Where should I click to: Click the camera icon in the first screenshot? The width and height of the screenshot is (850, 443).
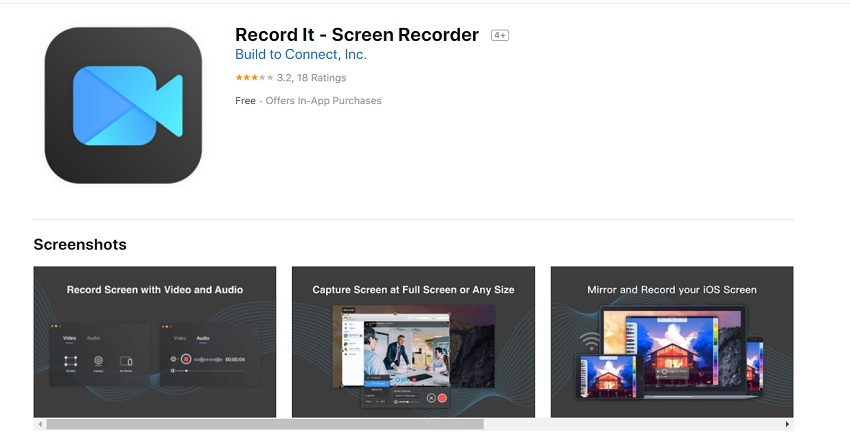[98, 361]
